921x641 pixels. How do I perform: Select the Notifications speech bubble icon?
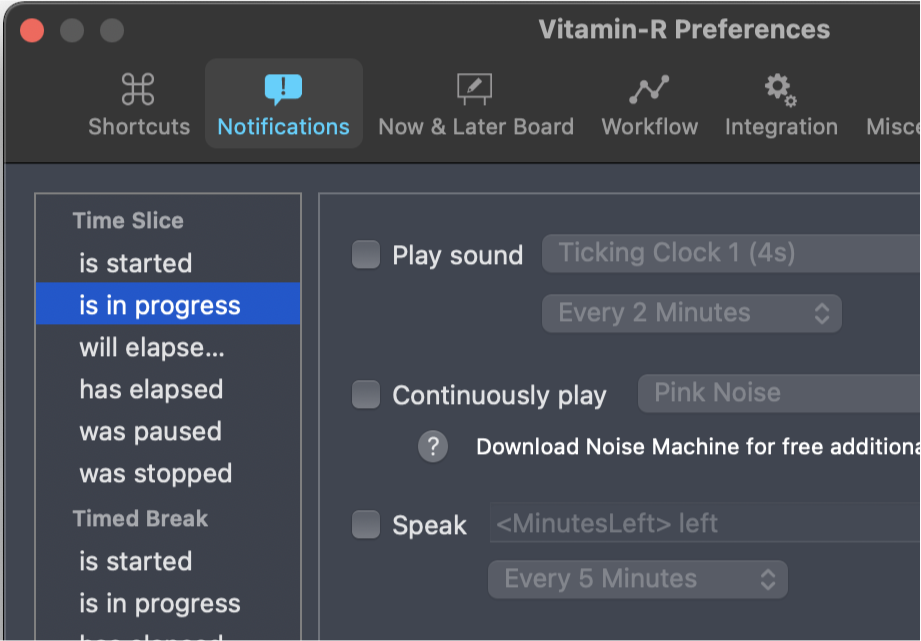coord(284,89)
